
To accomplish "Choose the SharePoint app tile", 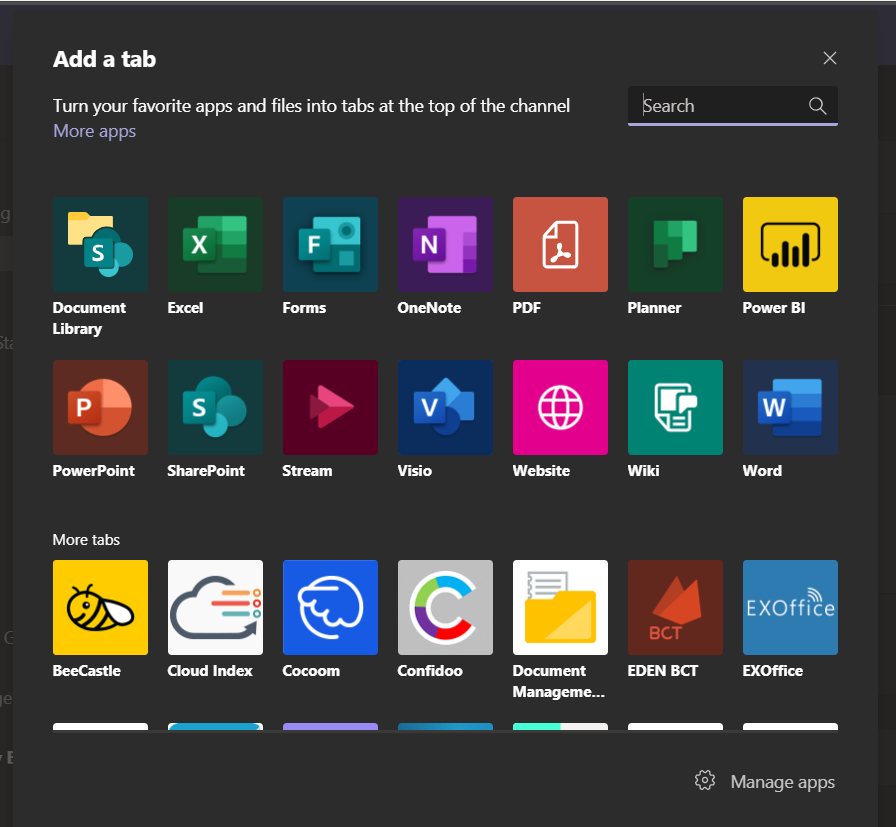I will tap(215, 407).
